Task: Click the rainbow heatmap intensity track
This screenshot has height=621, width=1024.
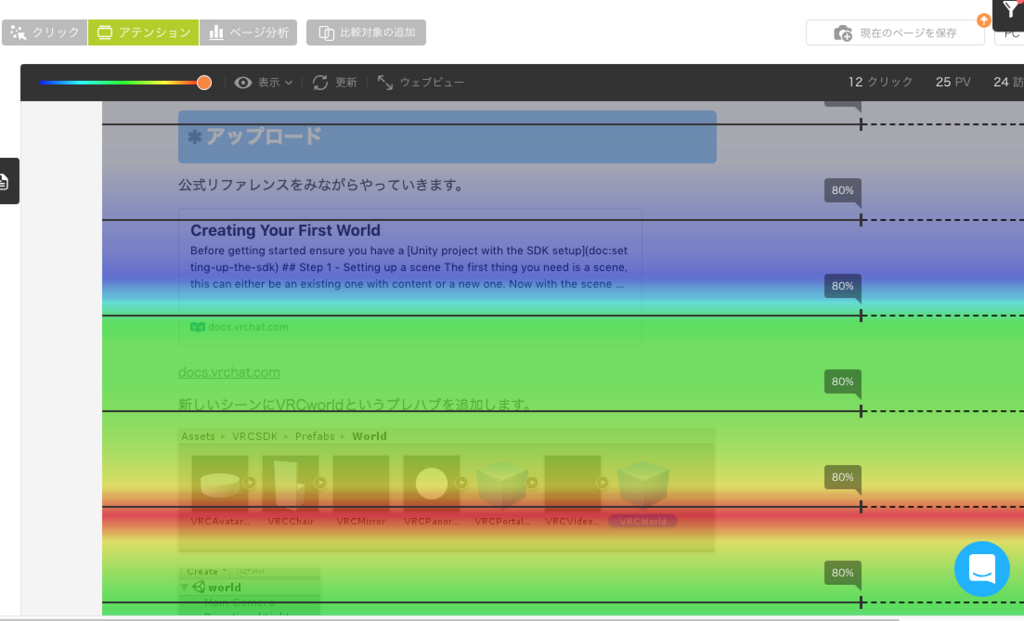Action: click(121, 82)
